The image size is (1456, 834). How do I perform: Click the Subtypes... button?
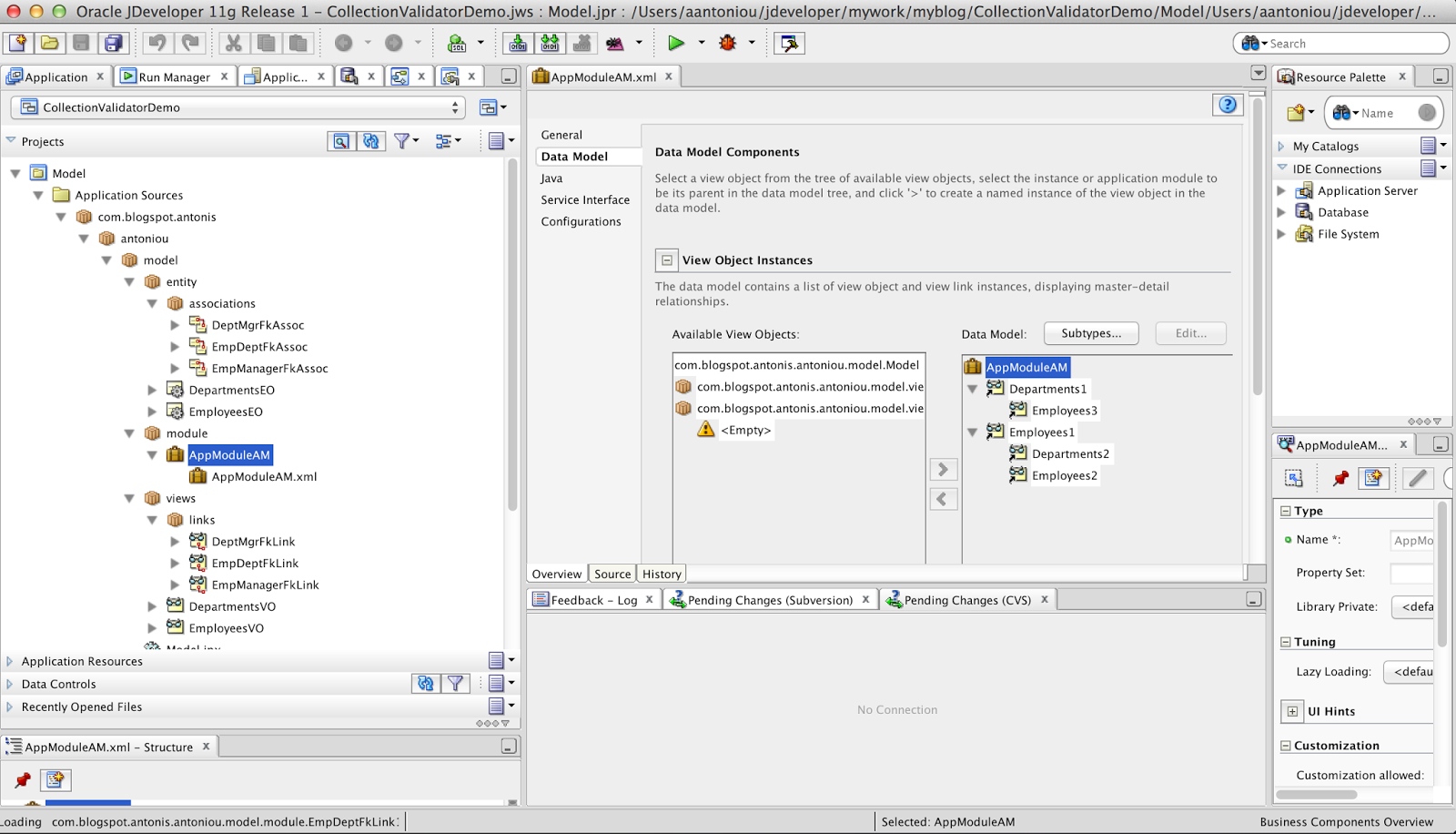(1091, 333)
